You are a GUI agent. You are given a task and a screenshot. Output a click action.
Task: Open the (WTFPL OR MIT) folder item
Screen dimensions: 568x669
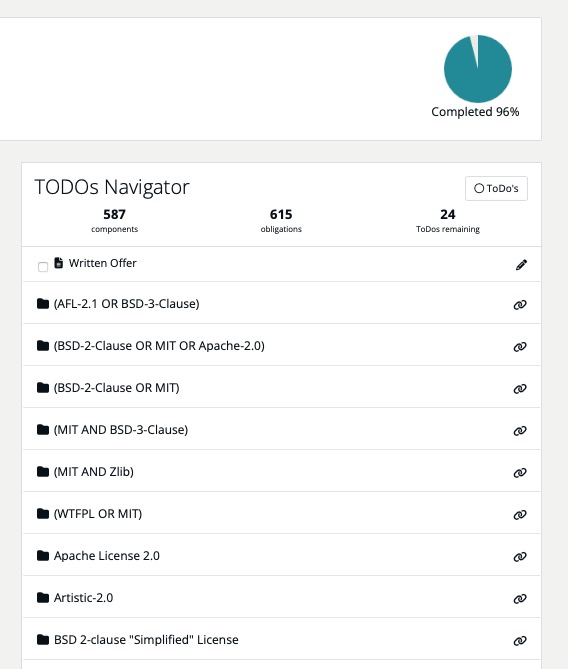tap(98, 514)
